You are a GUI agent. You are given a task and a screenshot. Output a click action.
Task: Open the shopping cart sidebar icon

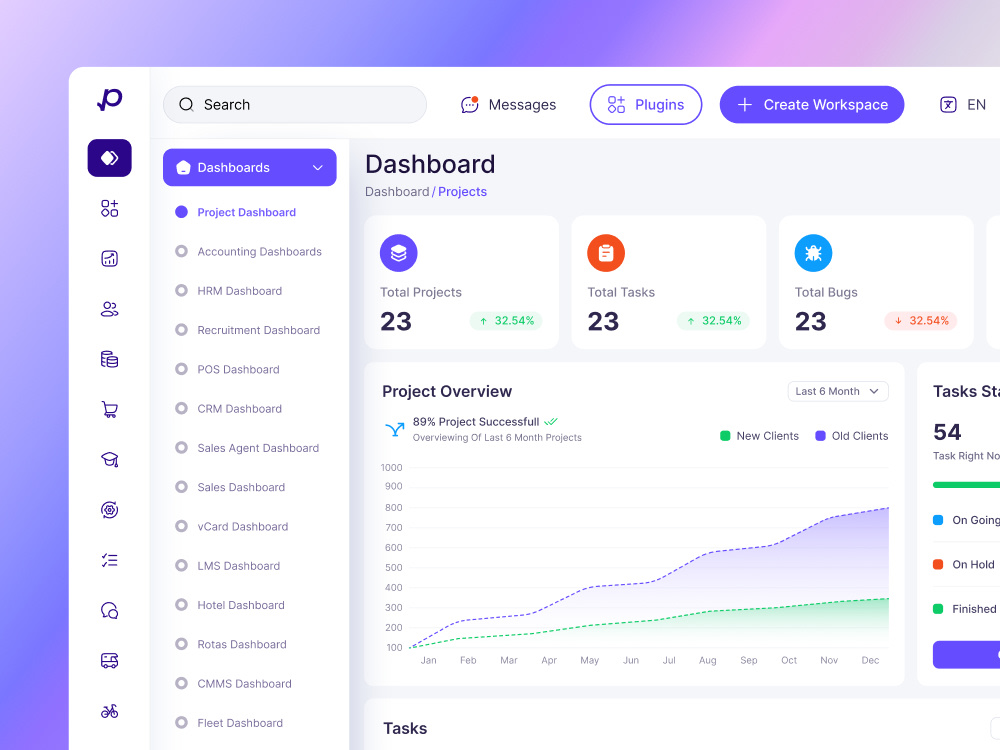[110, 409]
